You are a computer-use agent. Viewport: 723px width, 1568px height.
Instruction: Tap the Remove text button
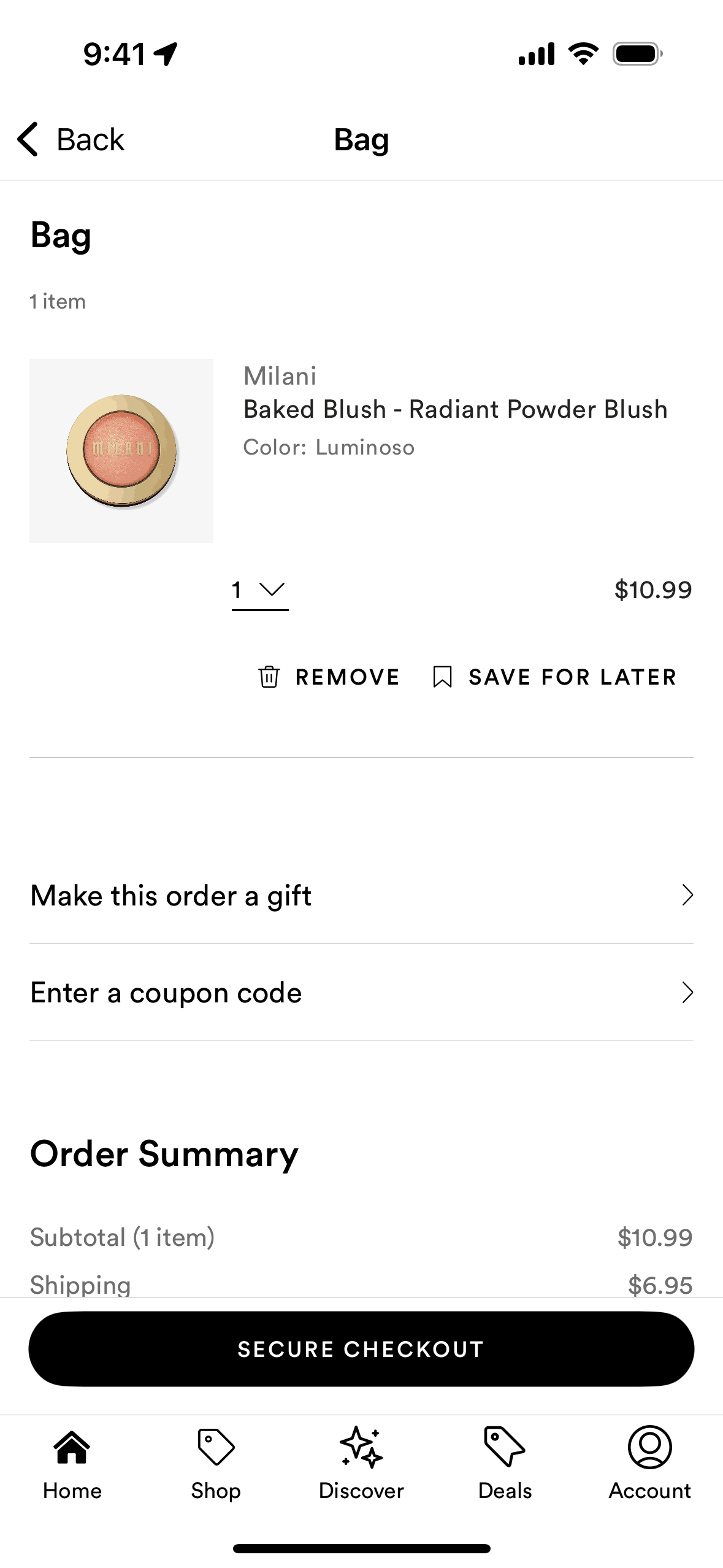click(347, 677)
